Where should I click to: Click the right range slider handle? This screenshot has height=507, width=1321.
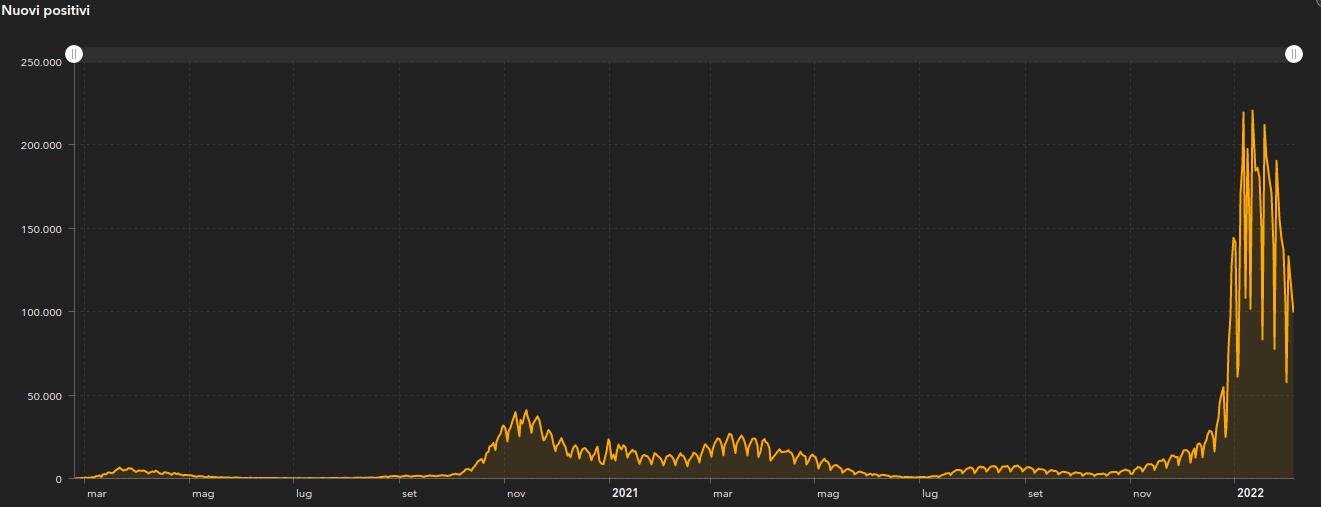[1294, 54]
